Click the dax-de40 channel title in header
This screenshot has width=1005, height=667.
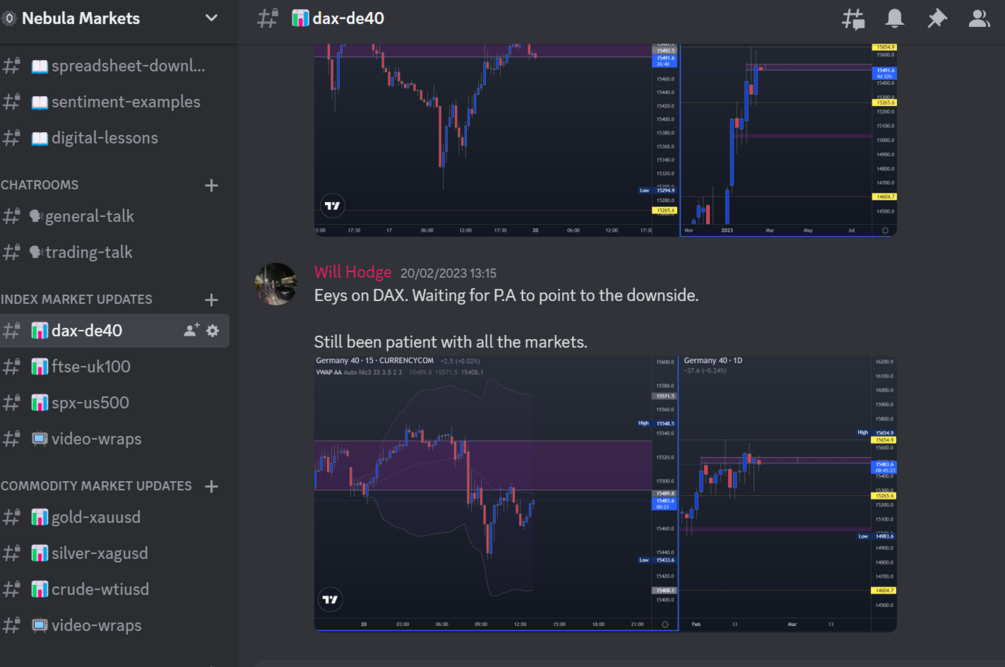click(x=348, y=18)
